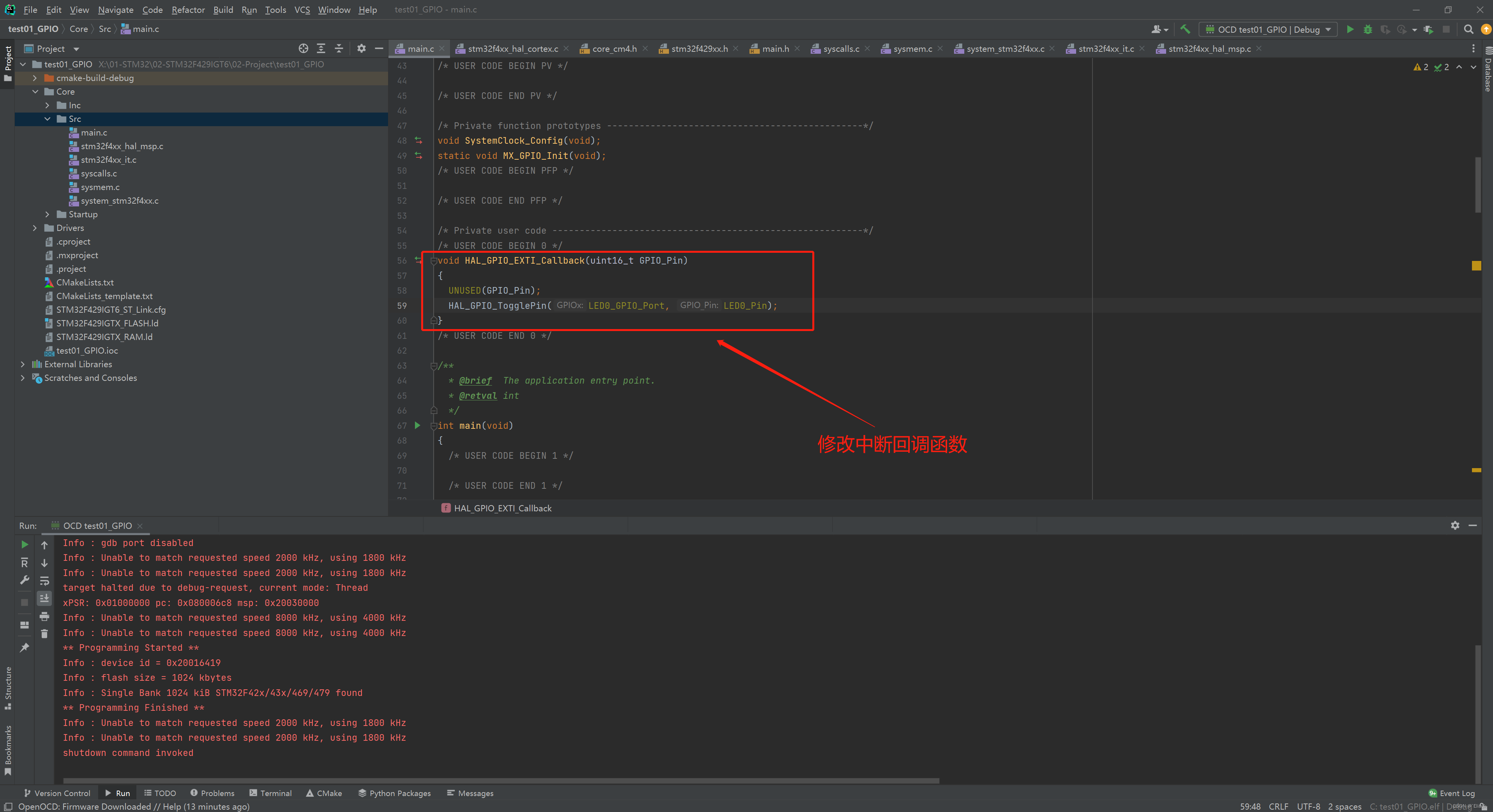Start debugging with the green bug icon

[1368, 29]
